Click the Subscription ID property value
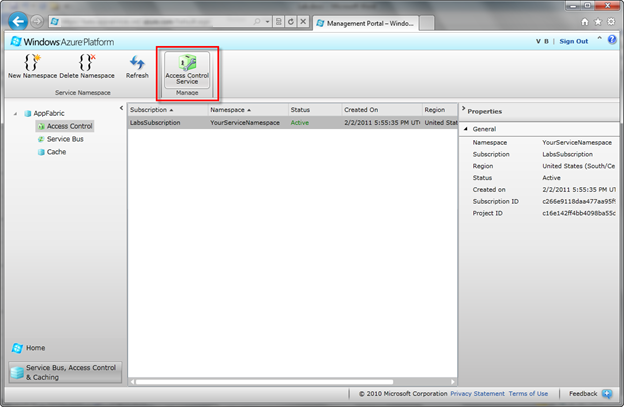 pyautogui.click(x=579, y=201)
